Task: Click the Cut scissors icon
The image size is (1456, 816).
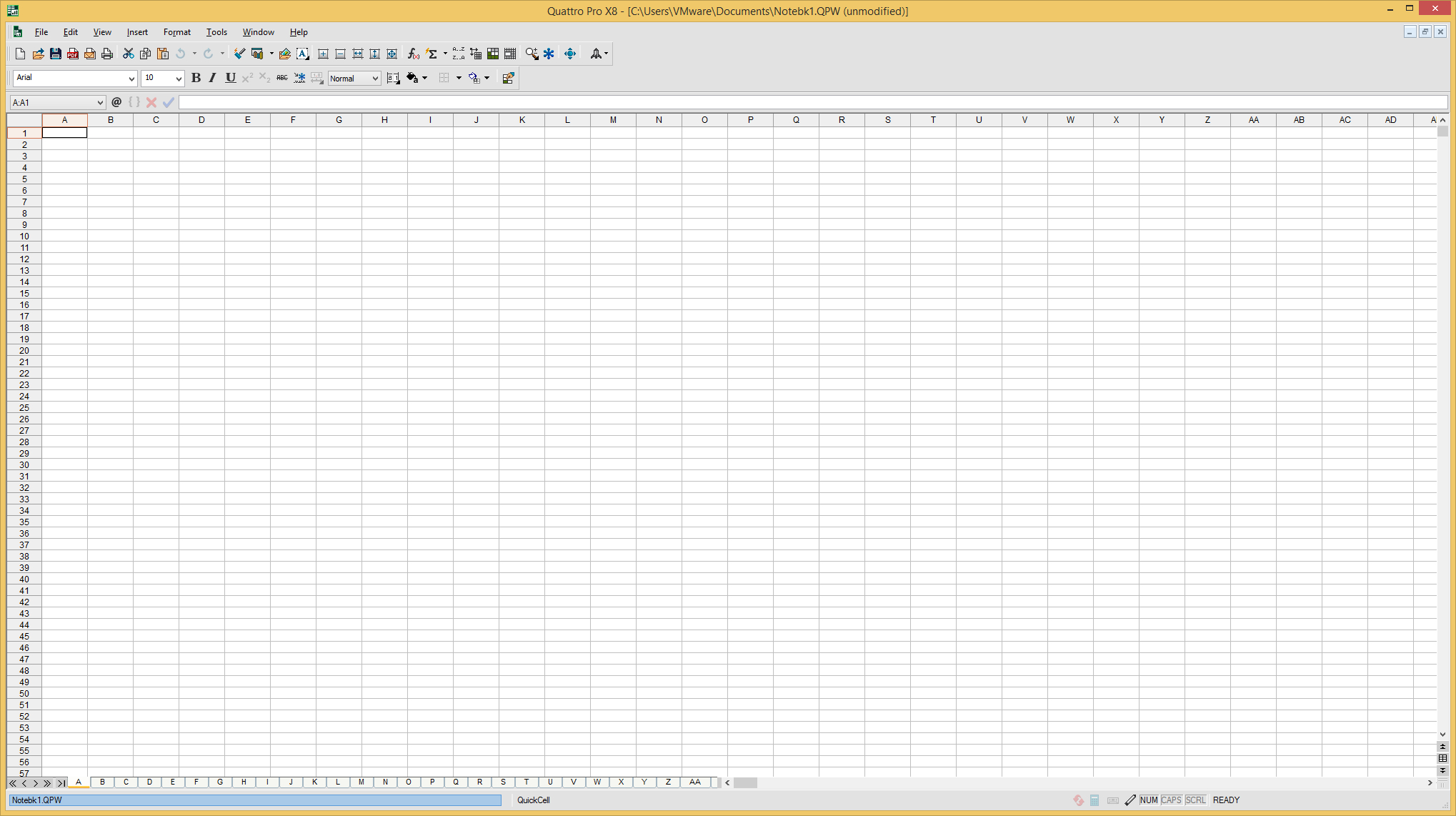Action: (128, 54)
